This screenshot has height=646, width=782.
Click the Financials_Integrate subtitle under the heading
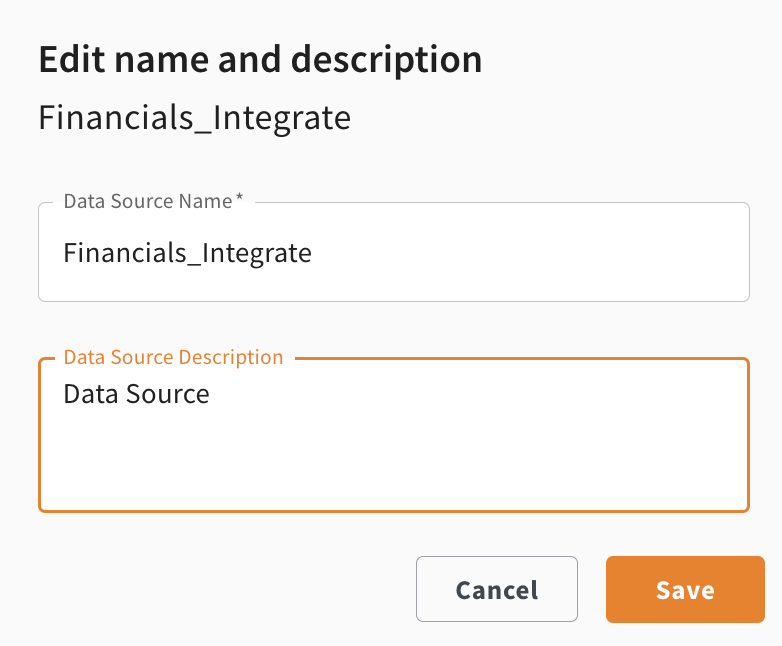pyautogui.click(x=195, y=118)
